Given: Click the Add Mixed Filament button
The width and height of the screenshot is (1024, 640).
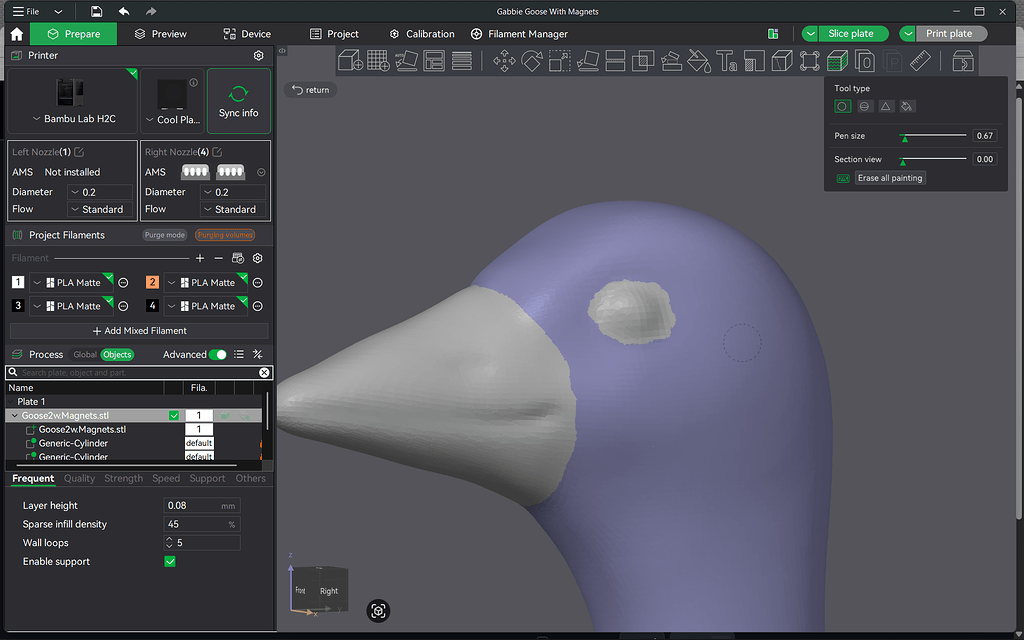Looking at the screenshot, I should (x=139, y=330).
